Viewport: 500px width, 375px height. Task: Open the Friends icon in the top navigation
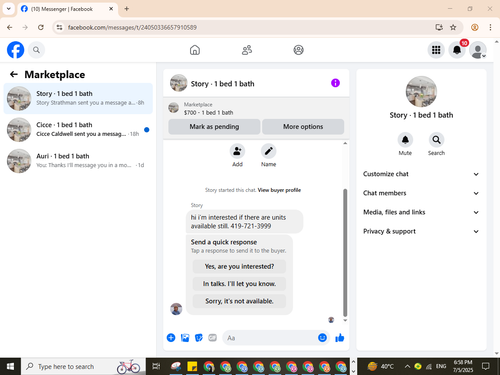pos(247,50)
